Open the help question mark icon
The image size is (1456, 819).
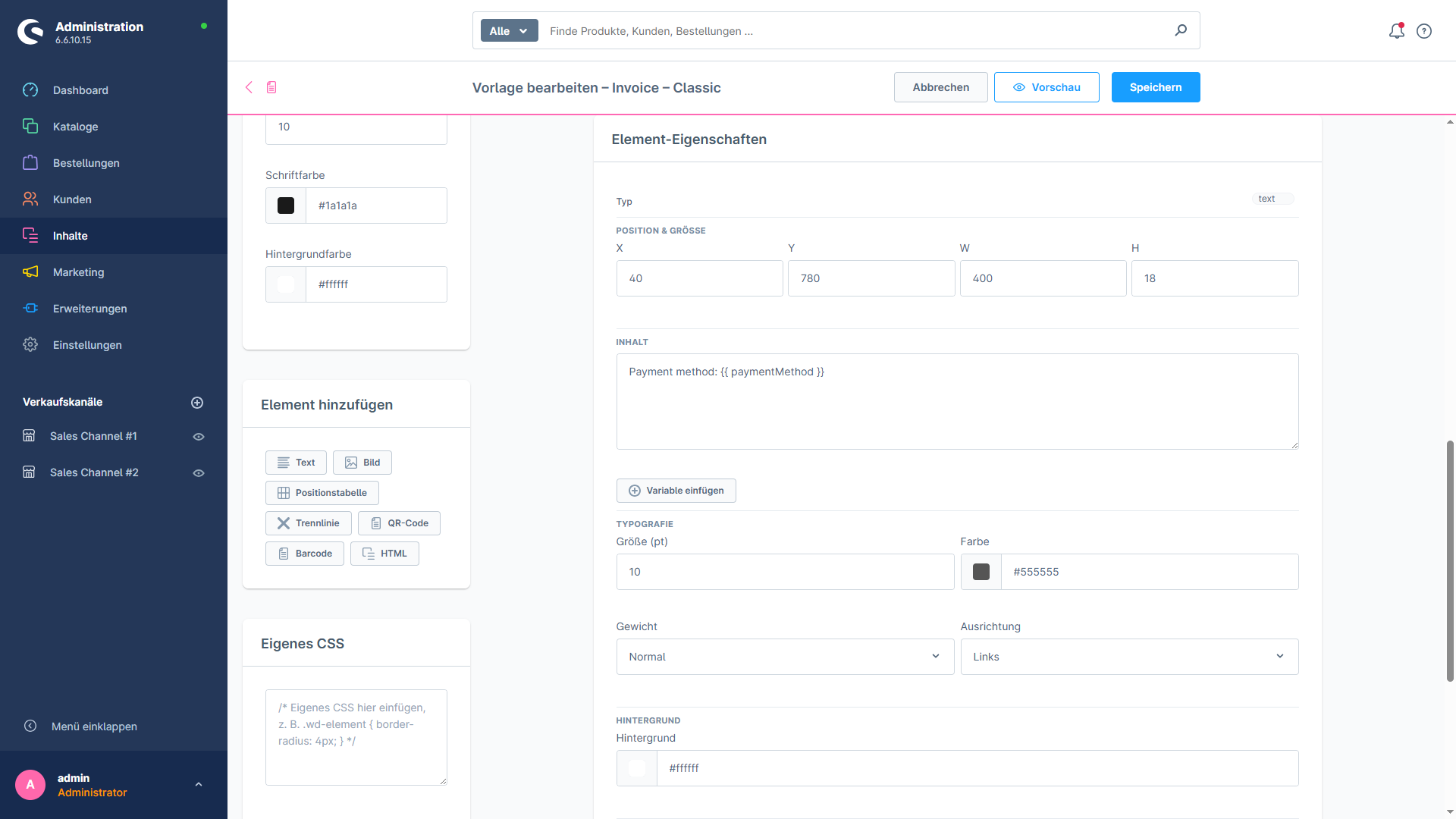click(x=1424, y=31)
